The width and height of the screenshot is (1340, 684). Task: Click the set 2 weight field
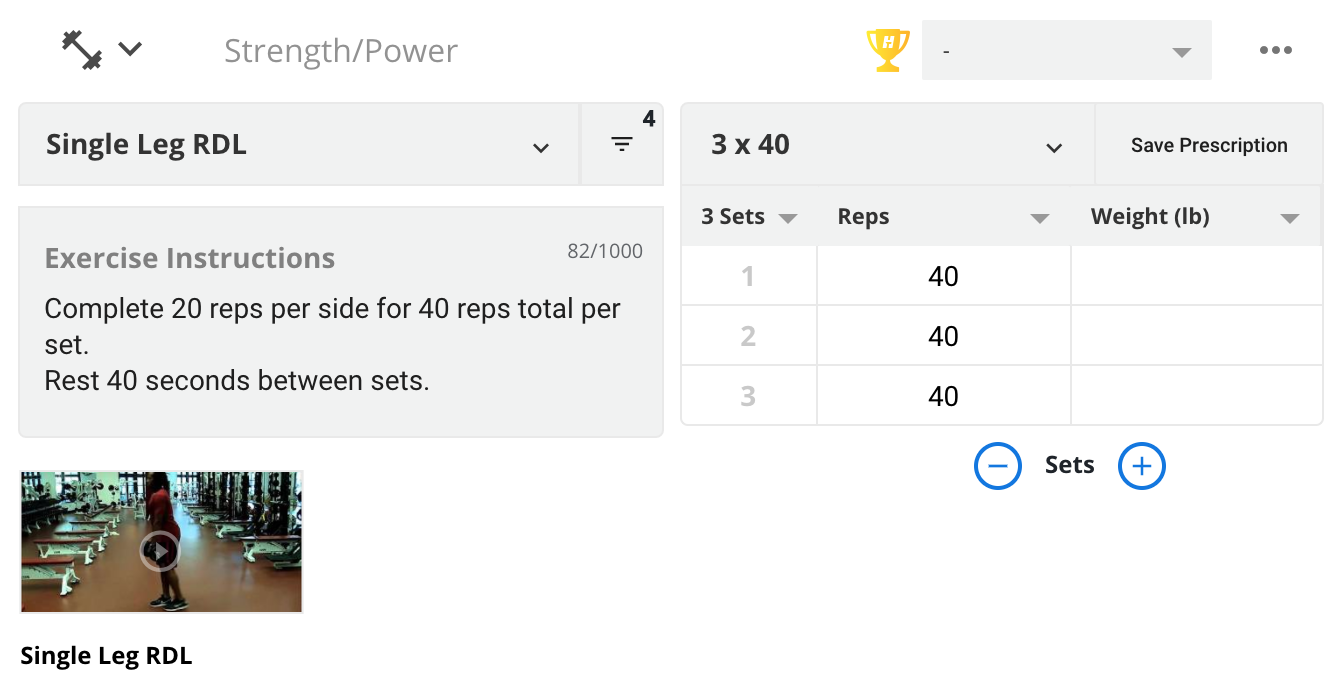tap(1196, 336)
